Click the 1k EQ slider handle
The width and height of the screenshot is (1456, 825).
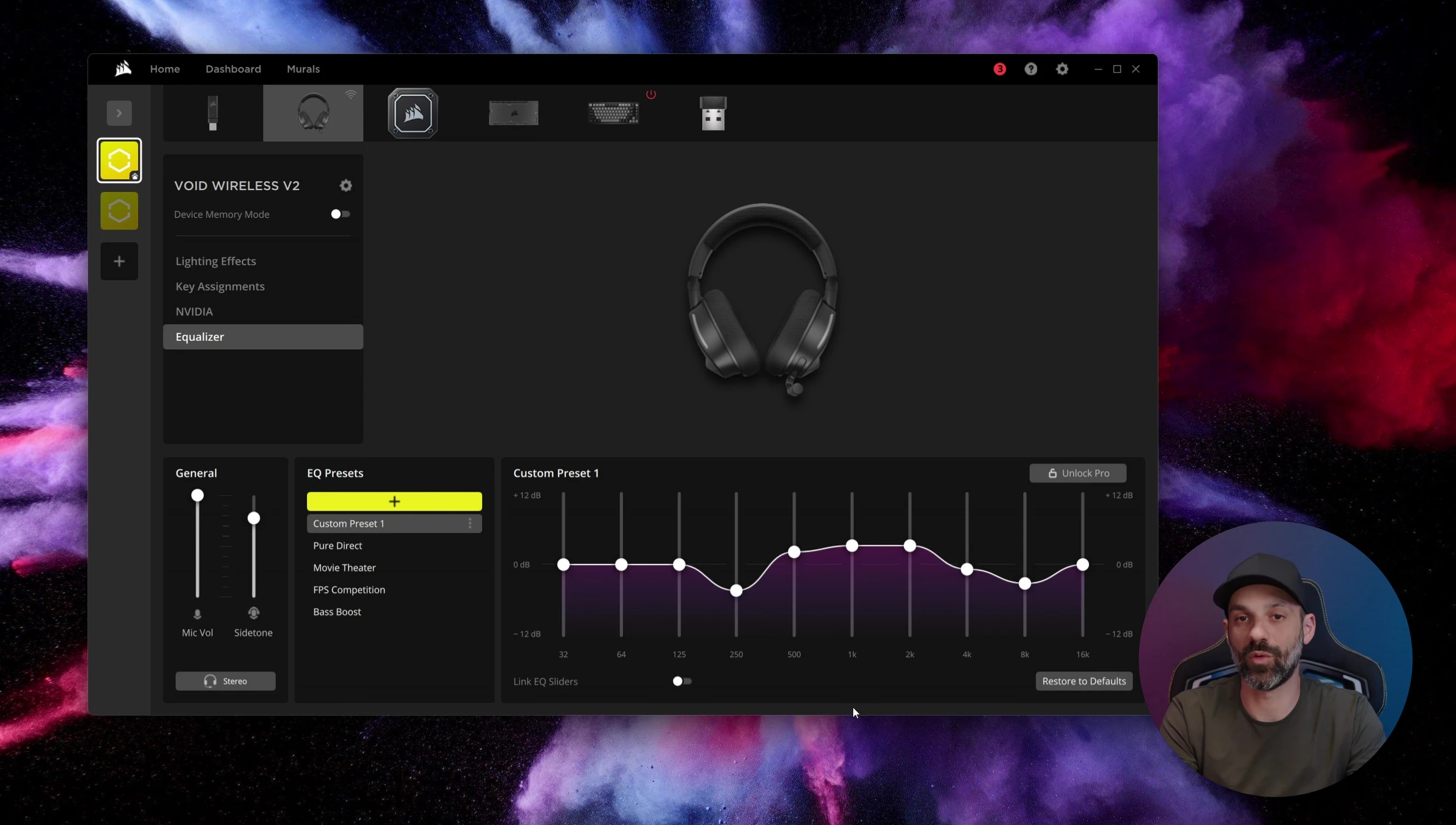(x=852, y=545)
